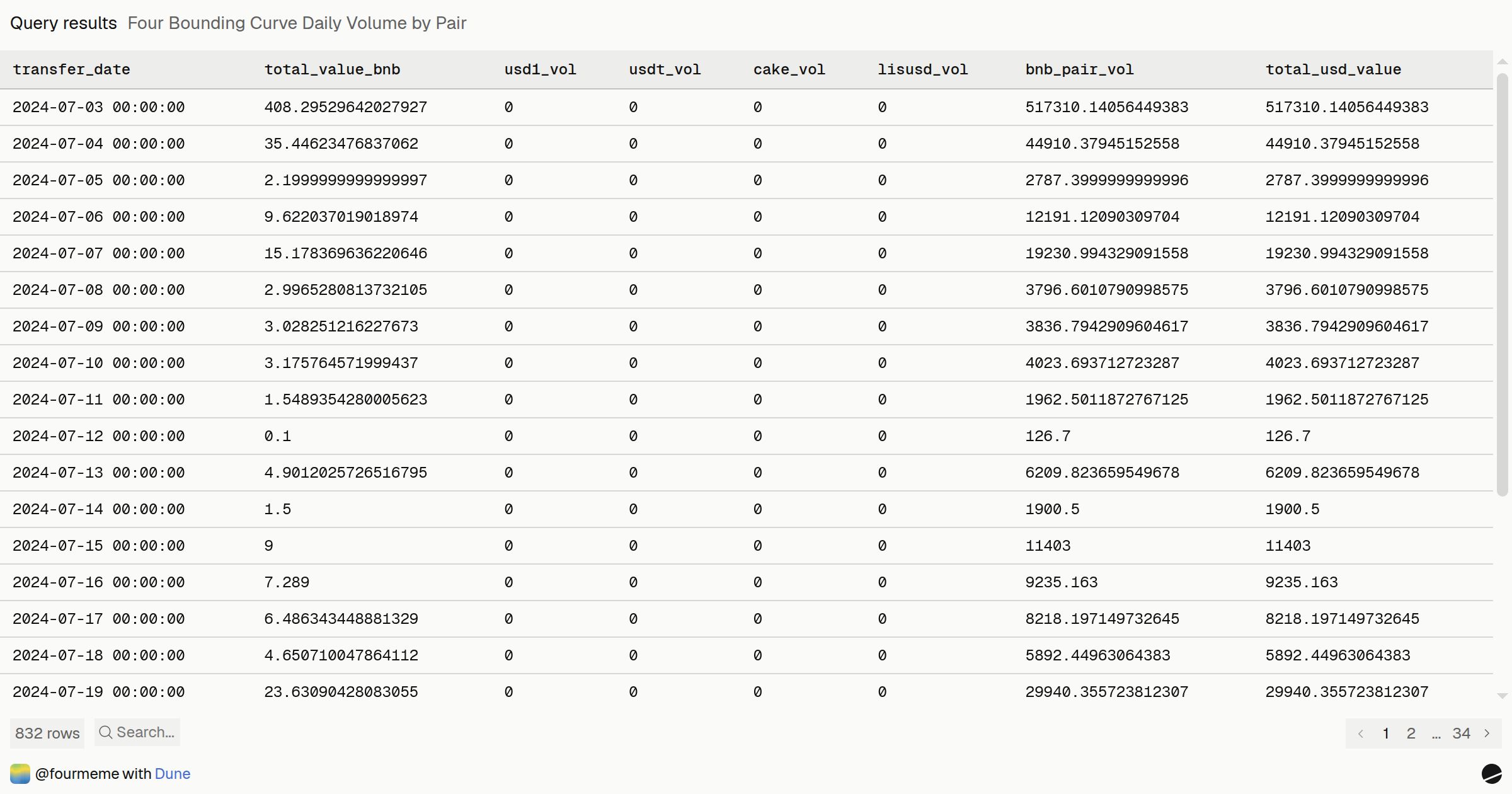This screenshot has height=794, width=1512.
Task: Click the fourmeme avatar icon
Action: pos(20,774)
